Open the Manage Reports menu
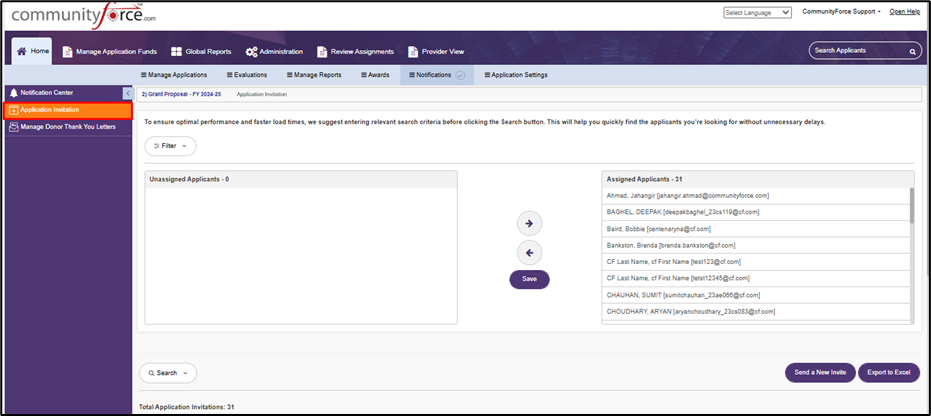 pos(314,75)
